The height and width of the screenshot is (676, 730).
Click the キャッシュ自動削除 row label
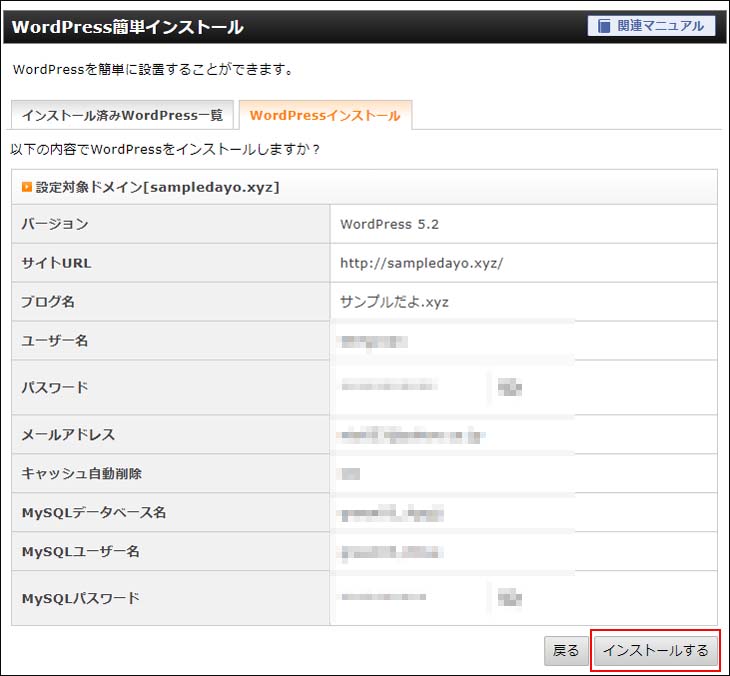coord(81,473)
